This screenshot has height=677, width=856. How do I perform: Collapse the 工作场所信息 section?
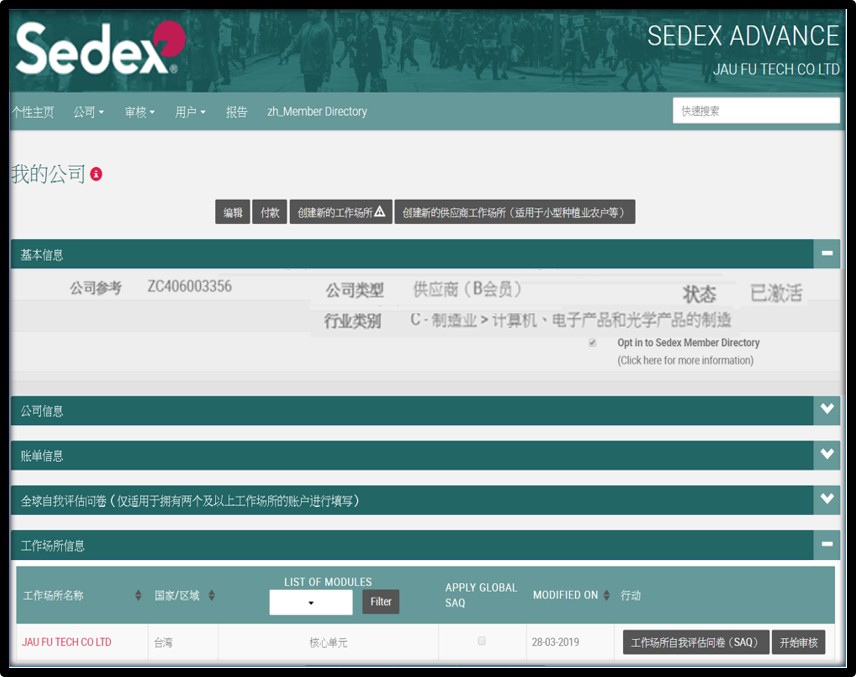coord(827,544)
